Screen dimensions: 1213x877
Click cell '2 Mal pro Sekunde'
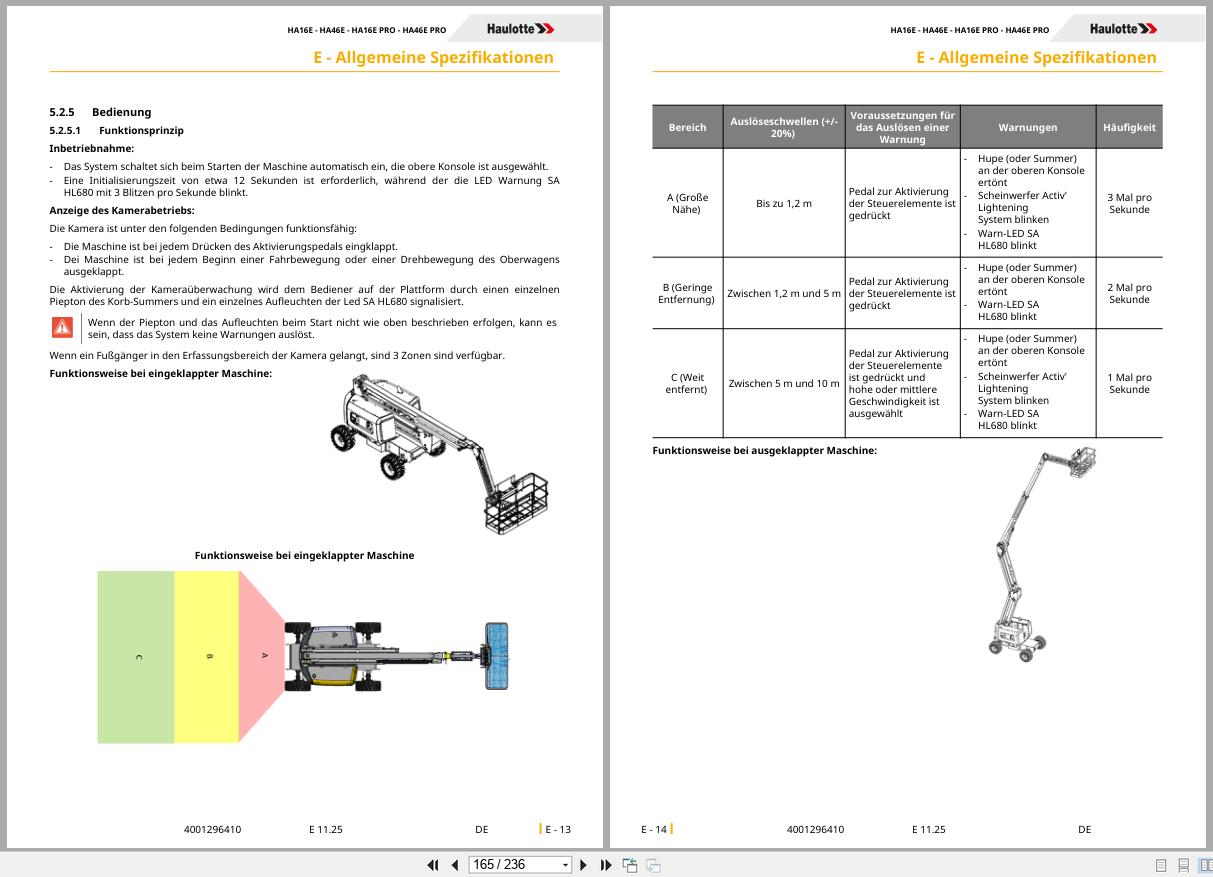click(x=1129, y=293)
